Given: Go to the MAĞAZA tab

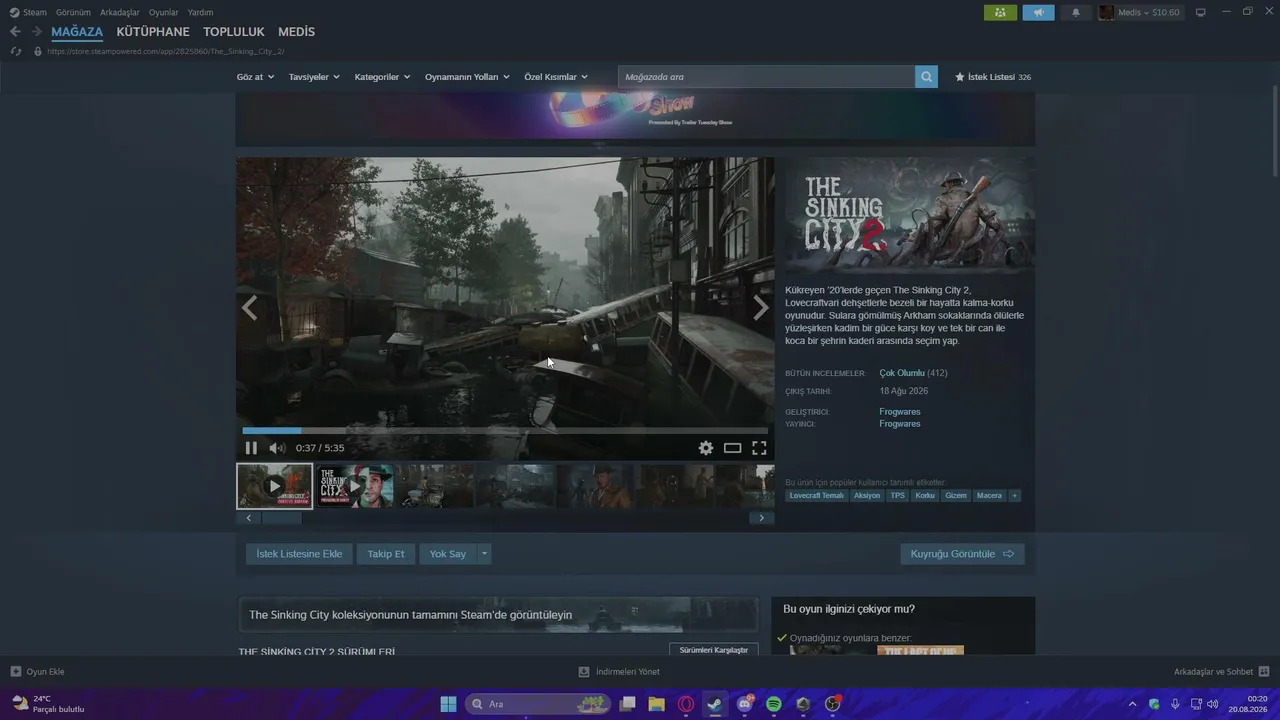Looking at the screenshot, I should [77, 32].
